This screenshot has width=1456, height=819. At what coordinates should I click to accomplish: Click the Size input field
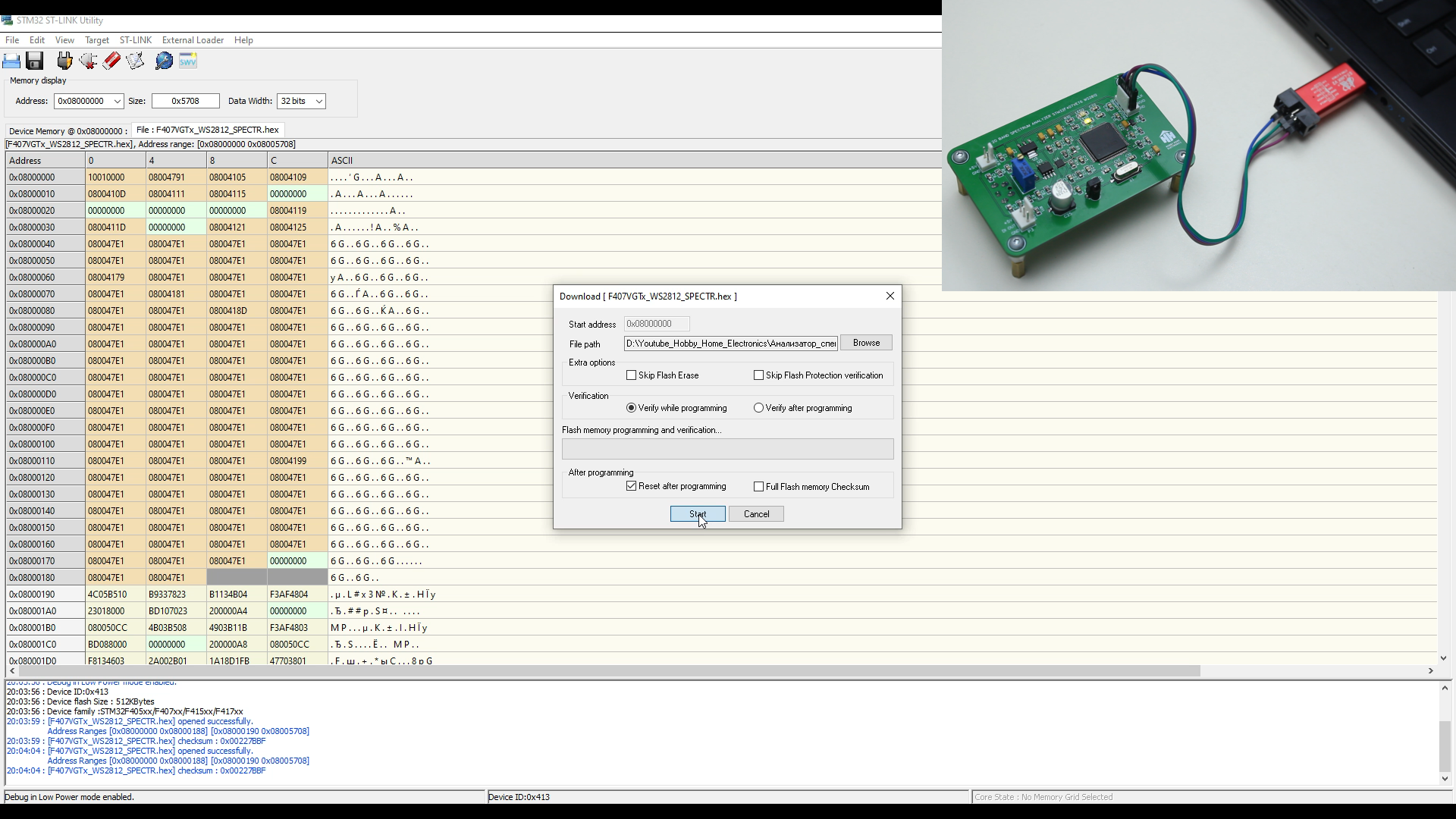coord(185,101)
